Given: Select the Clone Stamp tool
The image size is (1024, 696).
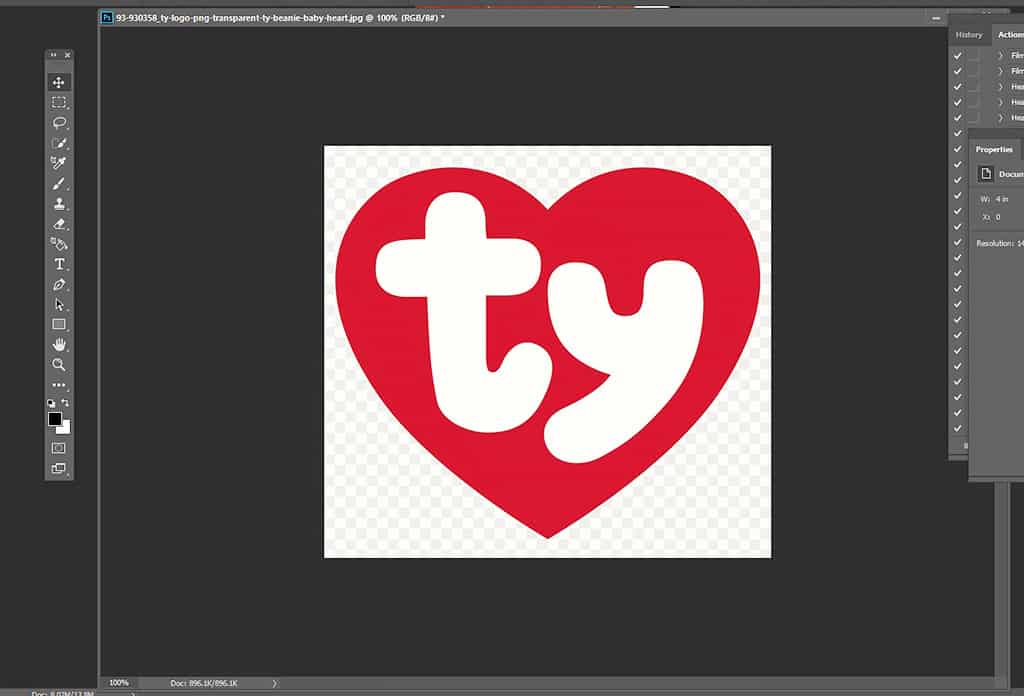Looking at the screenshot, I should pyautogui.click(x=59, y=204).
